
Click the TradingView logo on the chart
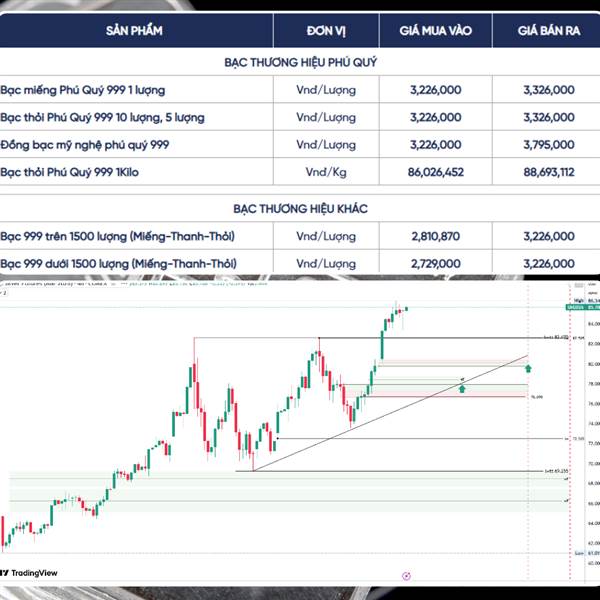[x=29, y=573]
